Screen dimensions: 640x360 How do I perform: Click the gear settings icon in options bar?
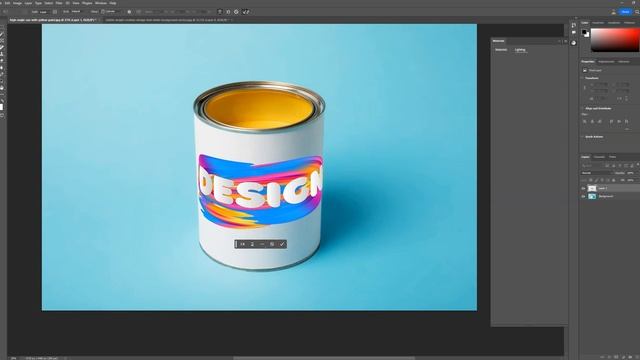click(236, 12)
